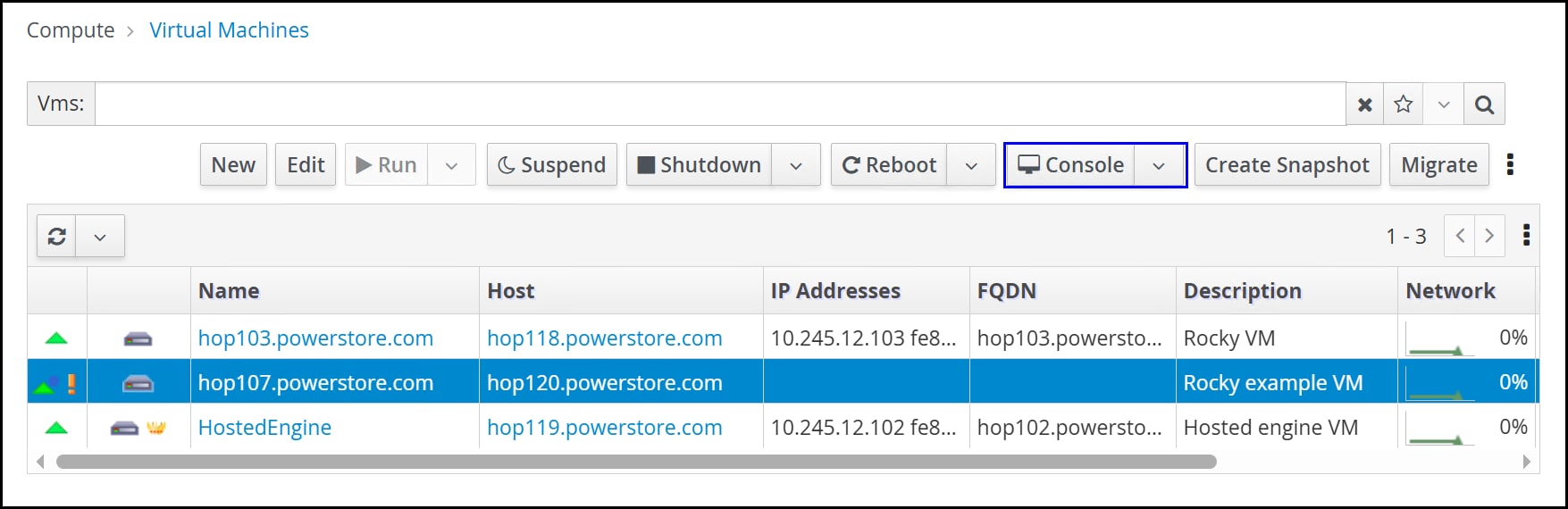Open the toolbar kebab menu beside Migrate
Image resolution: width=1568 pixels, height=509 pixels.
[1510, 164]
